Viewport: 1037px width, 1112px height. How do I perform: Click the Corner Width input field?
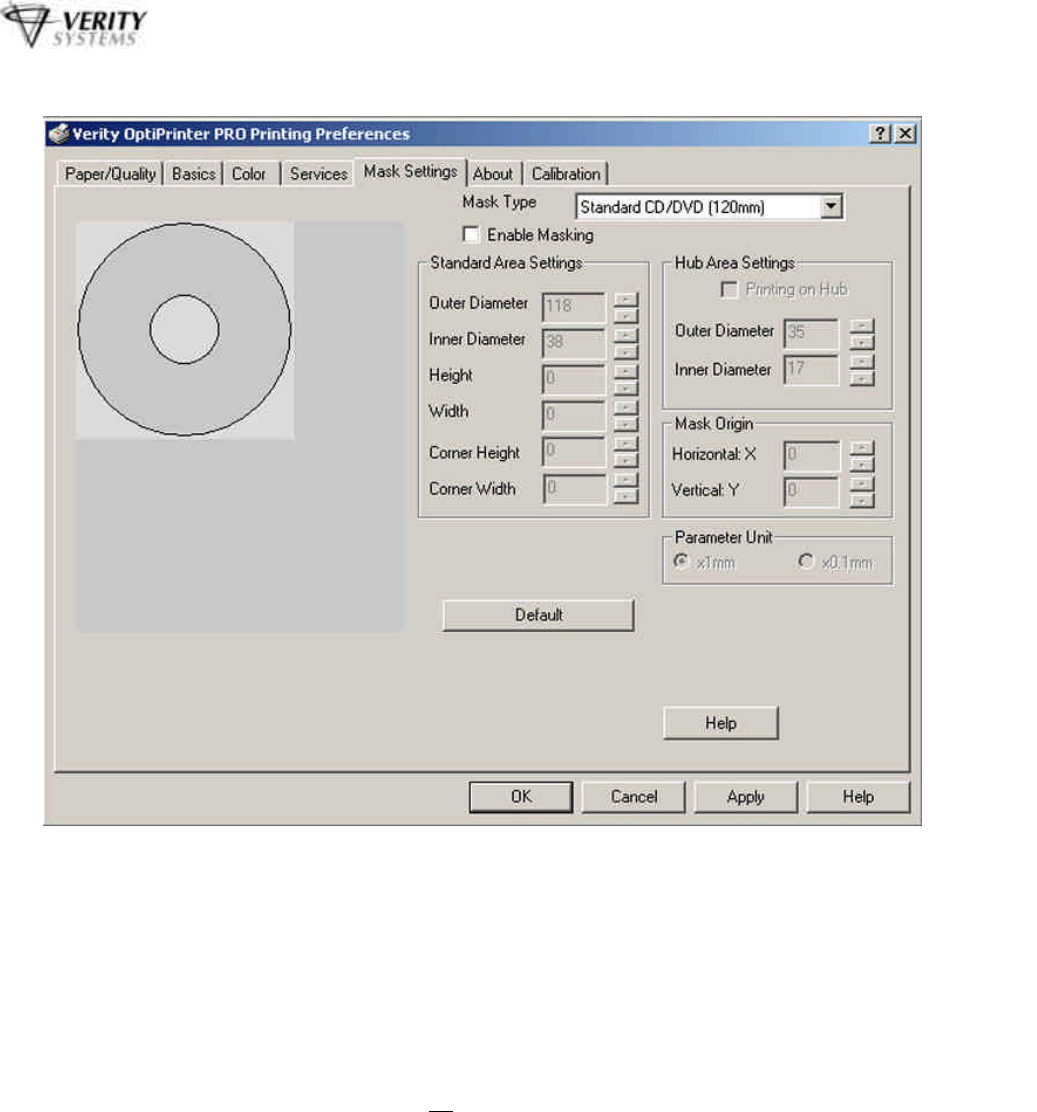(x=574, y=489)
